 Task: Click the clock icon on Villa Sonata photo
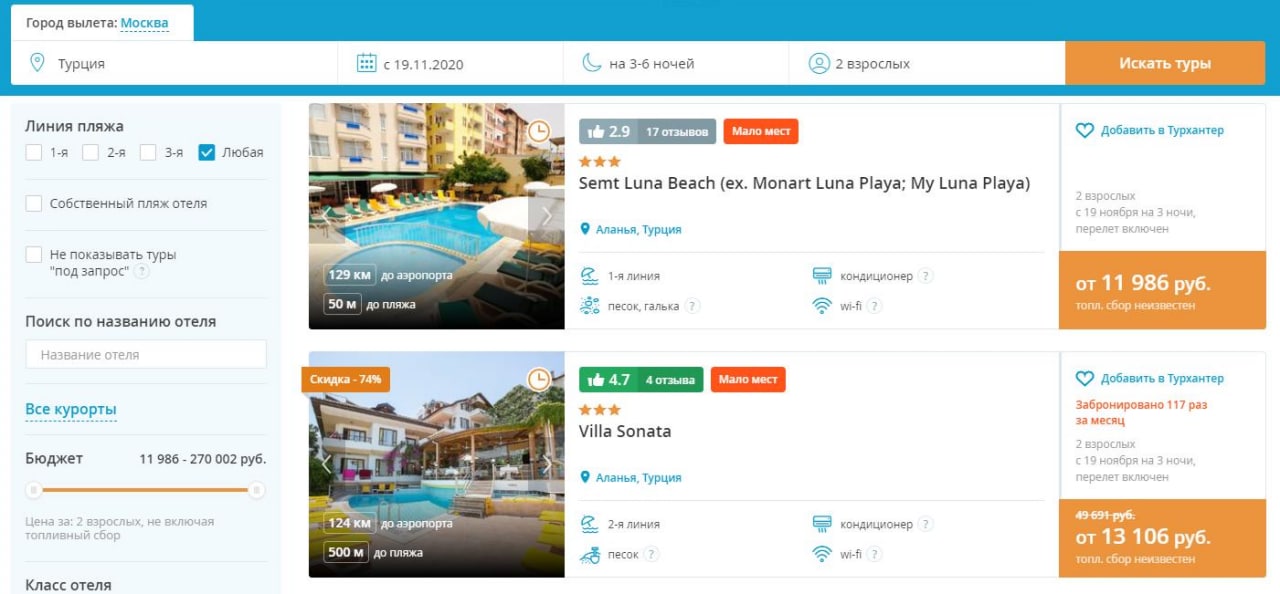point(539,379)
